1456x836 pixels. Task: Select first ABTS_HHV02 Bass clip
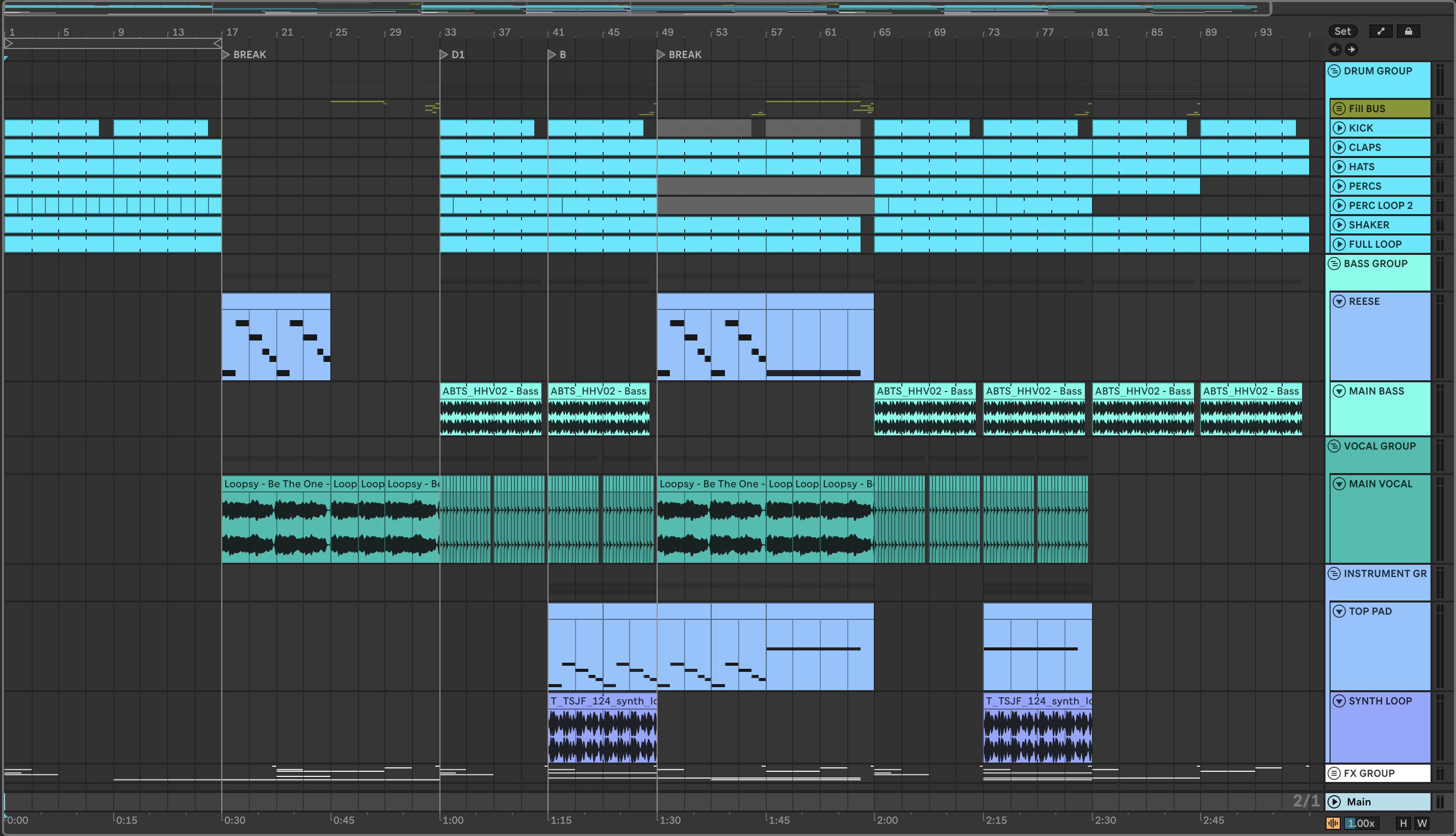click(490, 391)
